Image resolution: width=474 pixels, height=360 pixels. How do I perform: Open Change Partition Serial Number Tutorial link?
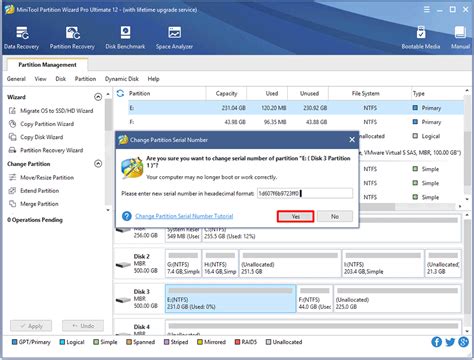tap(184, 216)
